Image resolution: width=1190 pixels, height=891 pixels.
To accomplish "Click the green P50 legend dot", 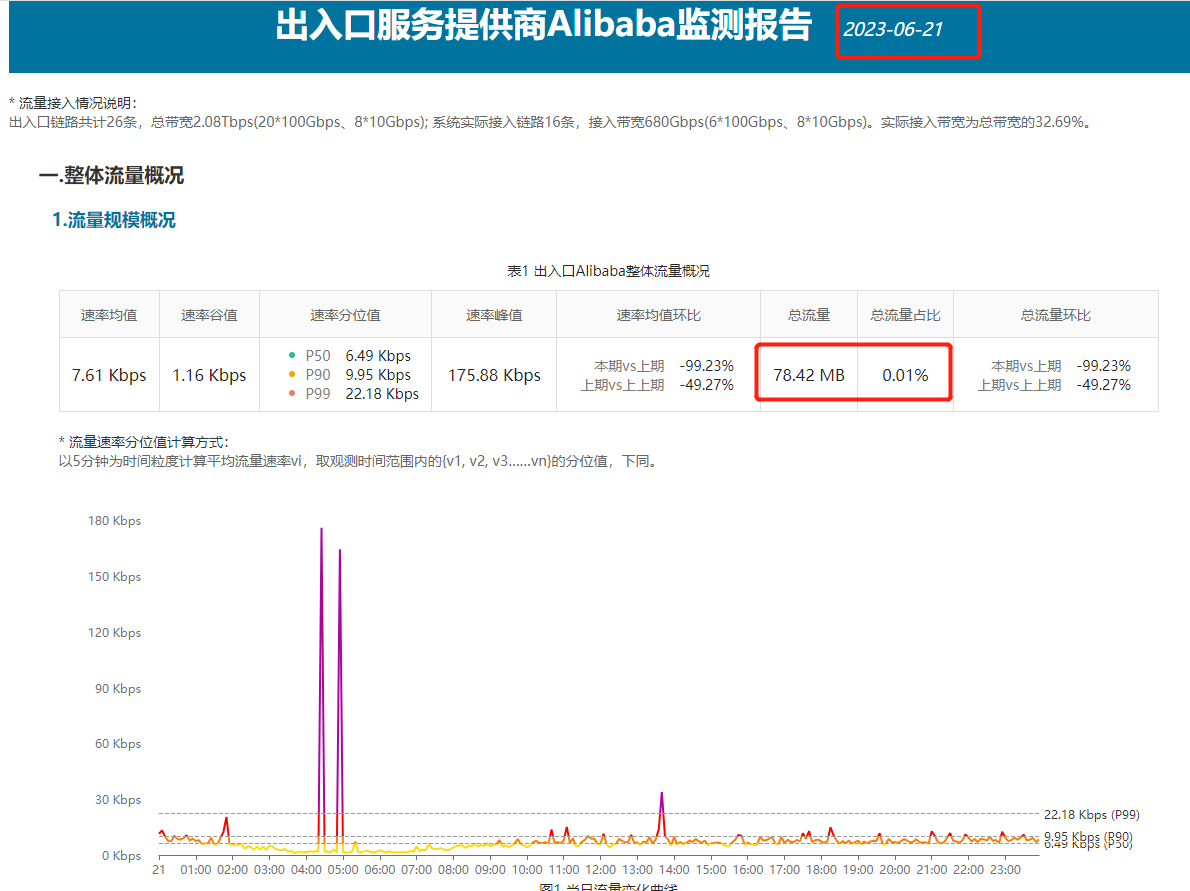I will 291,355.
